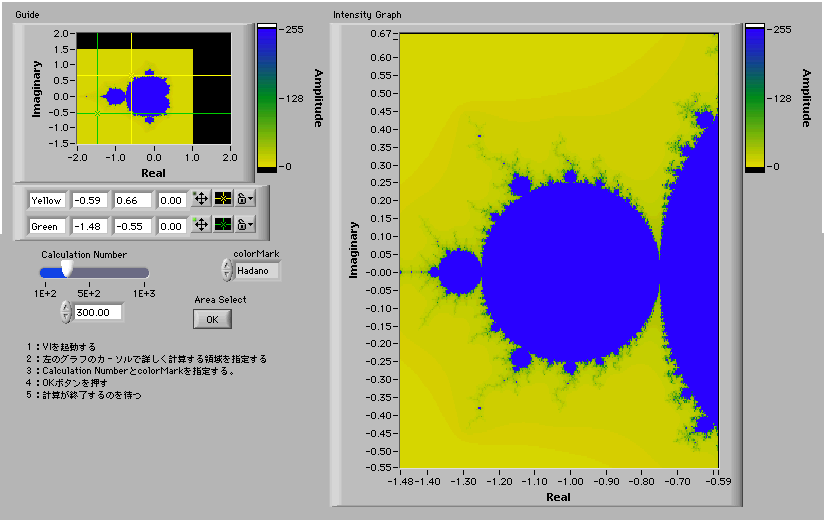Edit Yellow cursor Z value 0.00
824x520 pixels.
point(172,200)
